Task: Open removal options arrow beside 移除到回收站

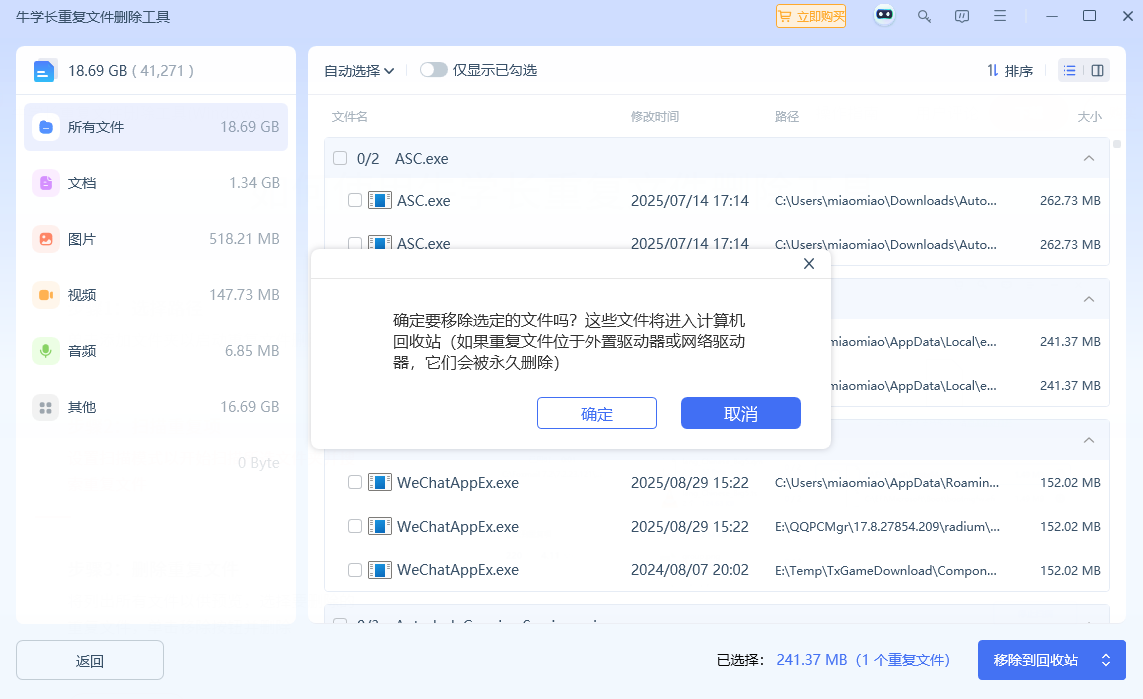Action: coord(1105,660)
